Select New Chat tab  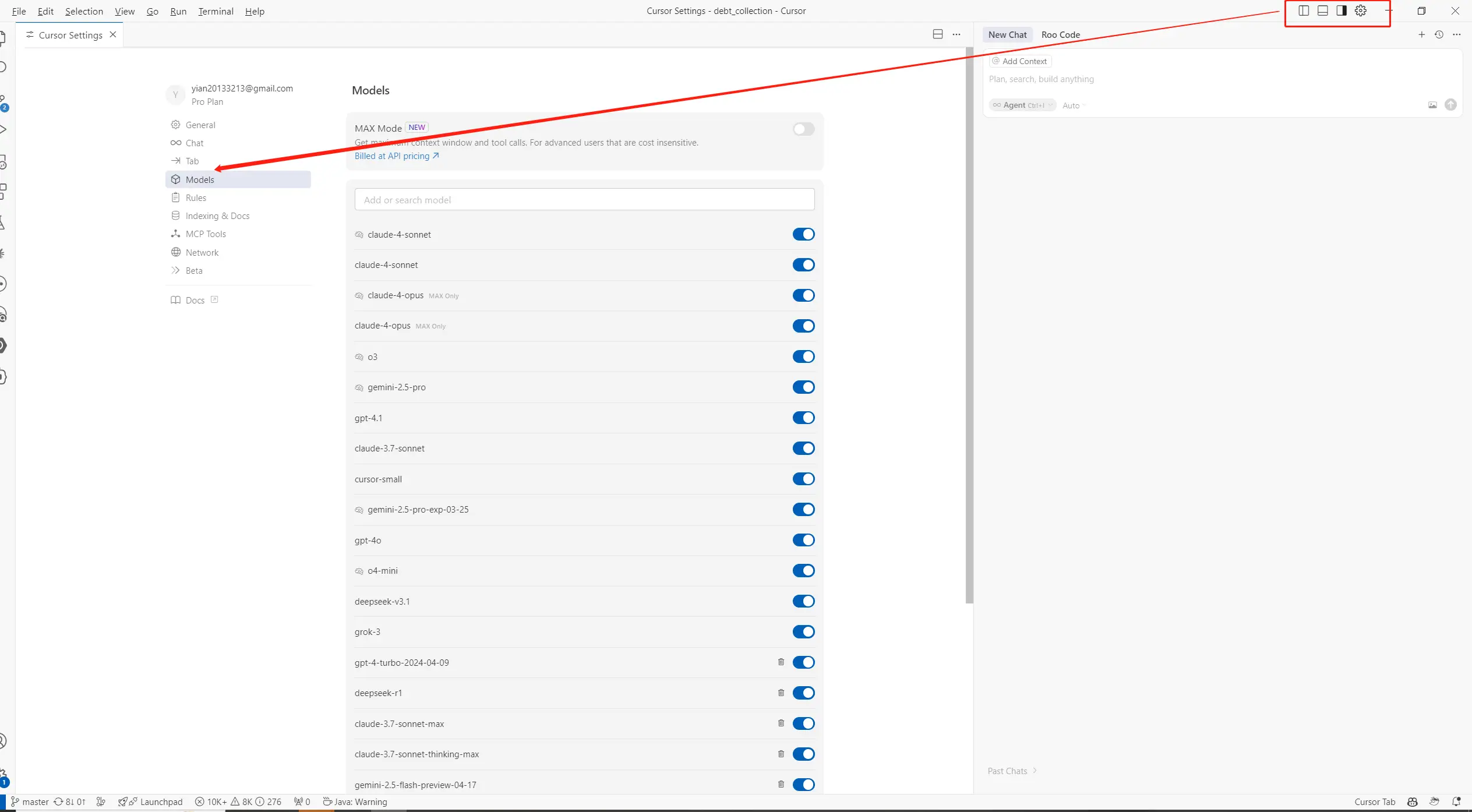pos(1007,34)
